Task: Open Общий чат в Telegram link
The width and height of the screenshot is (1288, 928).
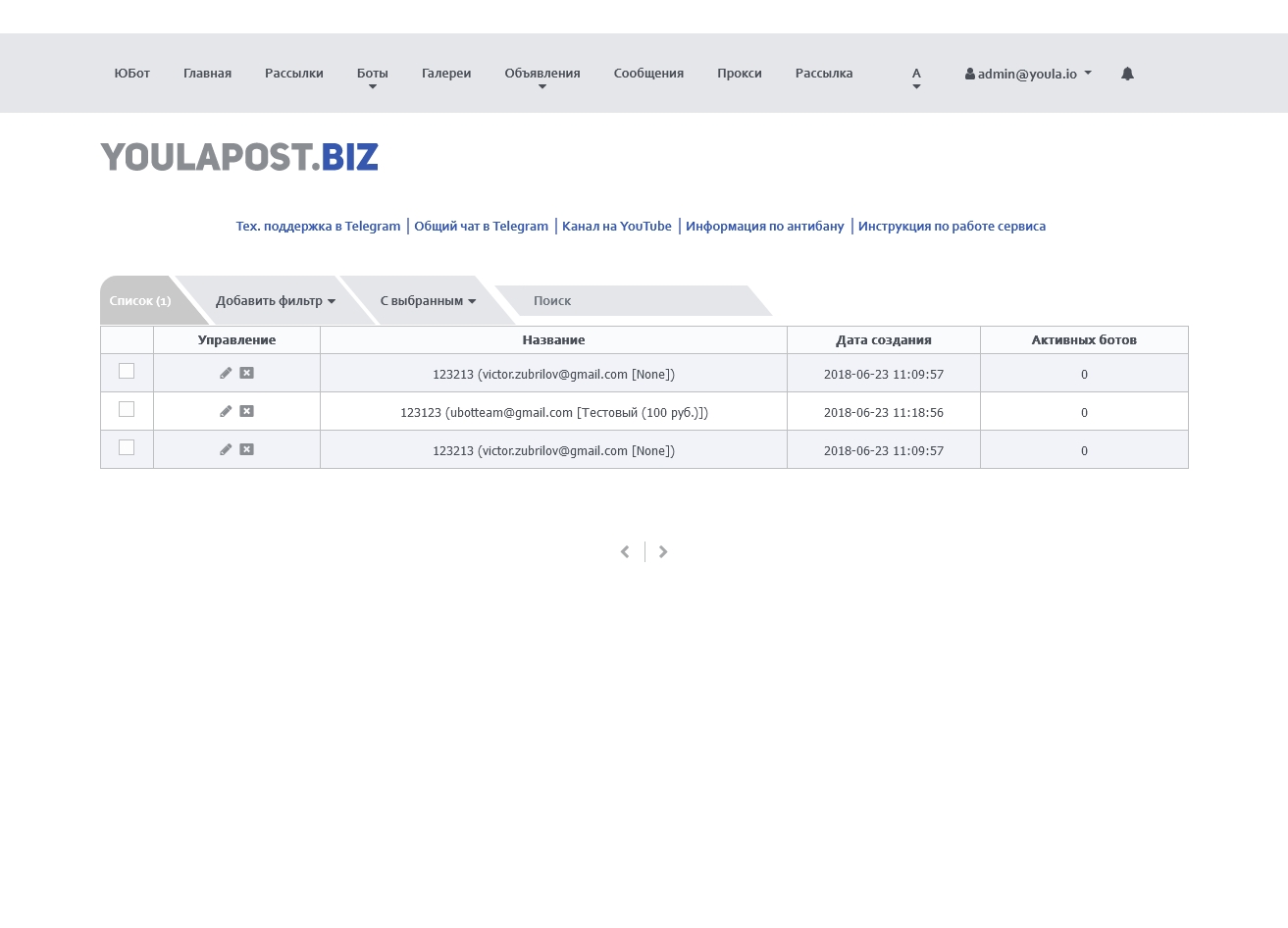Action: 481,226
